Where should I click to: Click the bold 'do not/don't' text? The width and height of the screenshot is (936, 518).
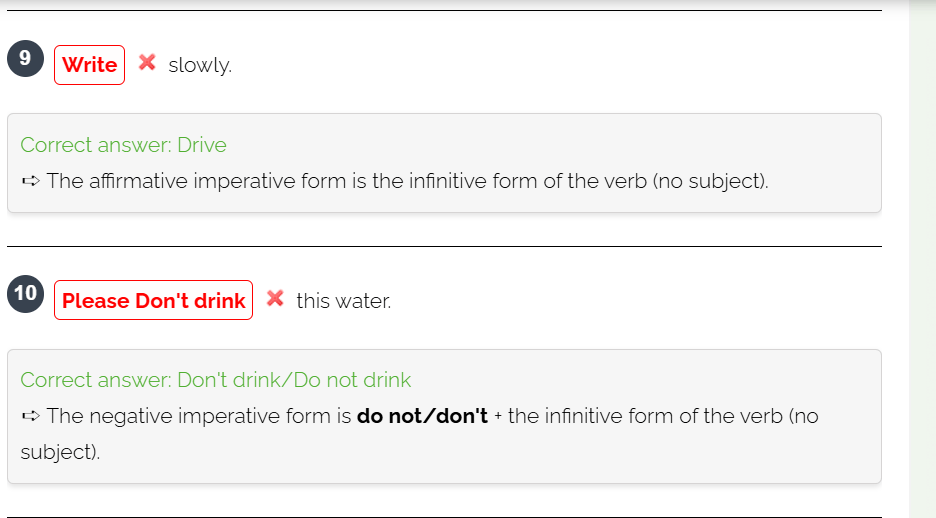pos(422,416)
